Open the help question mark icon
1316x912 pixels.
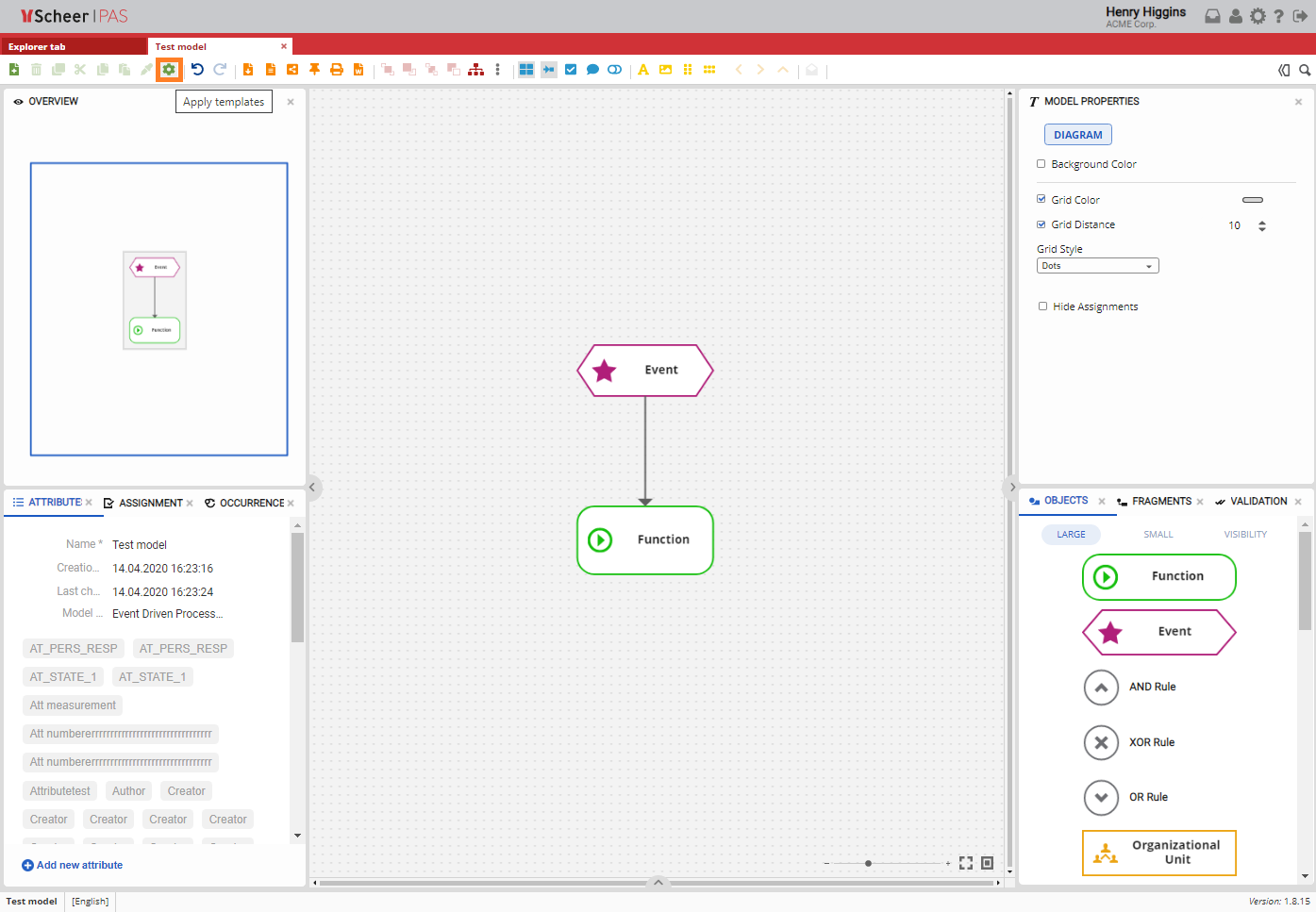(1278, 16)
